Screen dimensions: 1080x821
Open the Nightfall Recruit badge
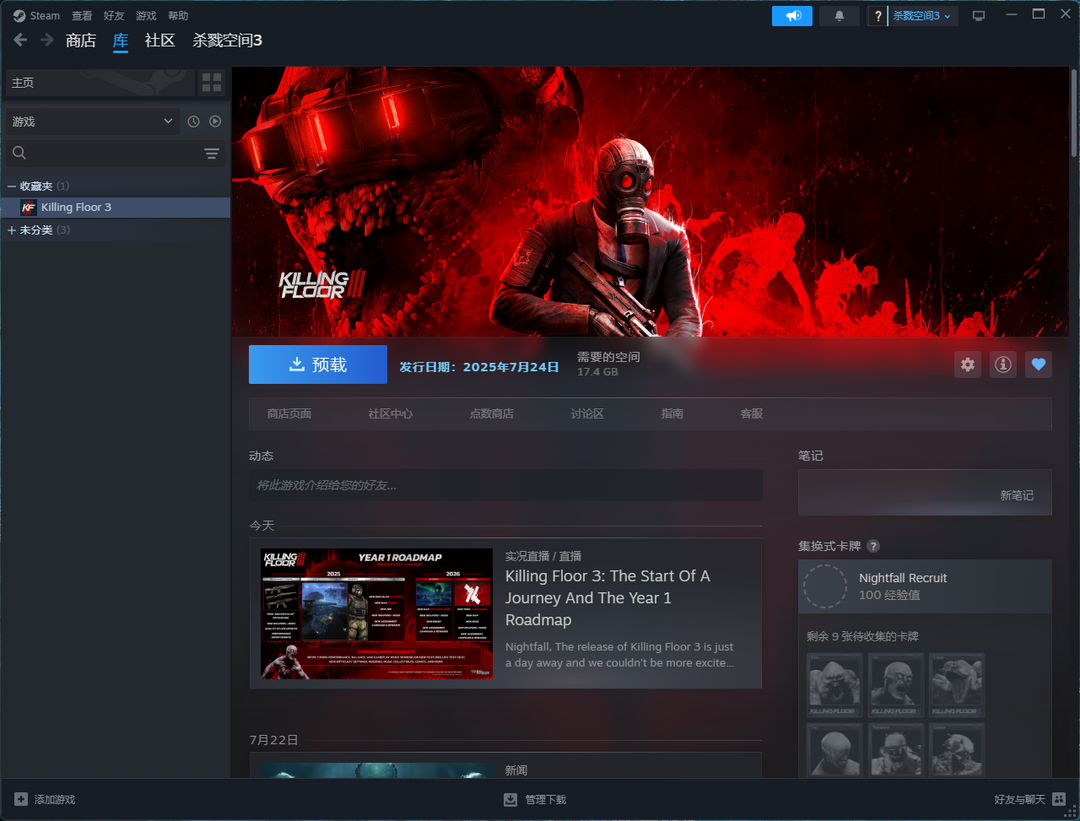[924, 586]
